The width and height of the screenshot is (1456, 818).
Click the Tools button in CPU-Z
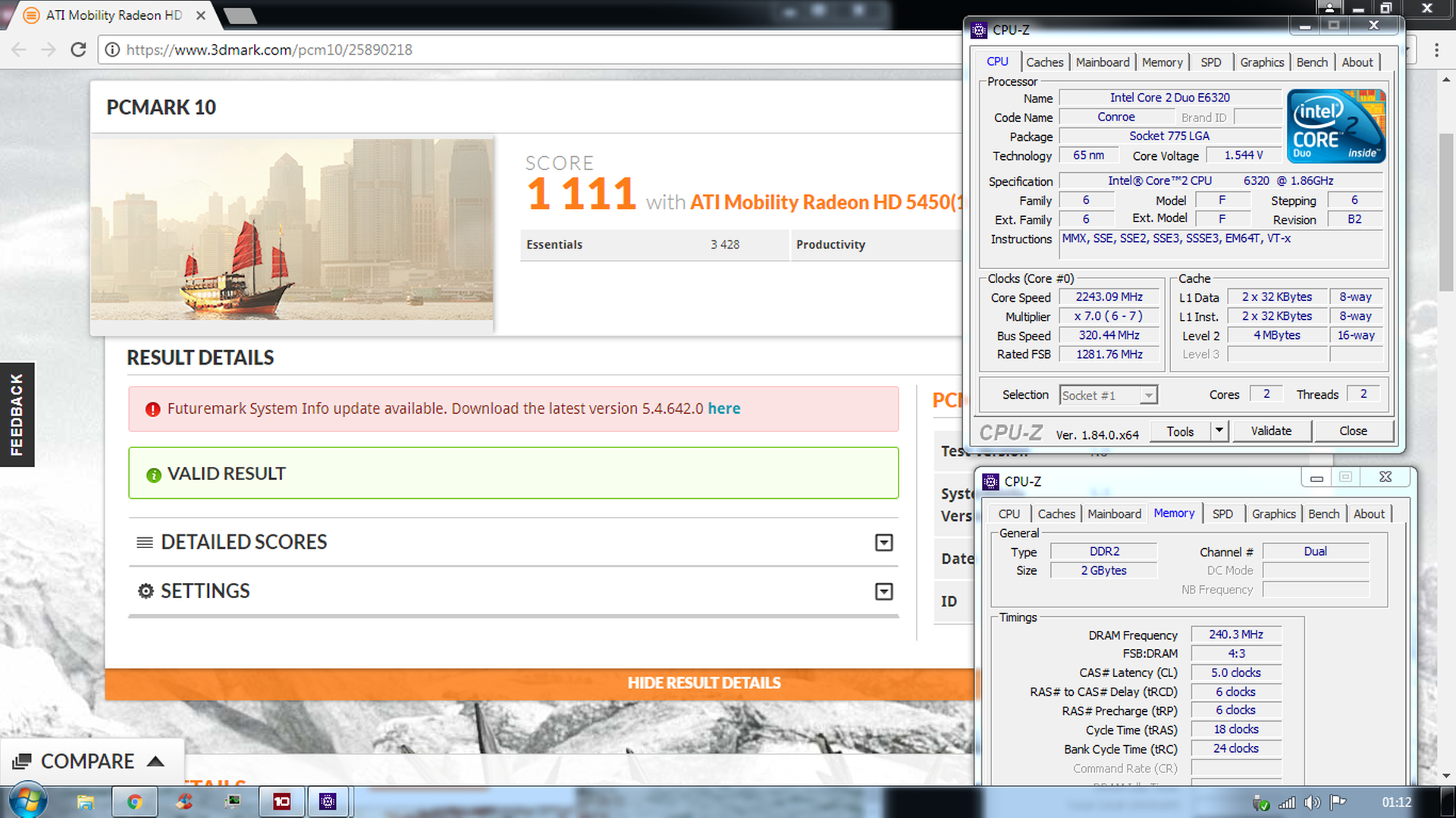[1180, 431]
